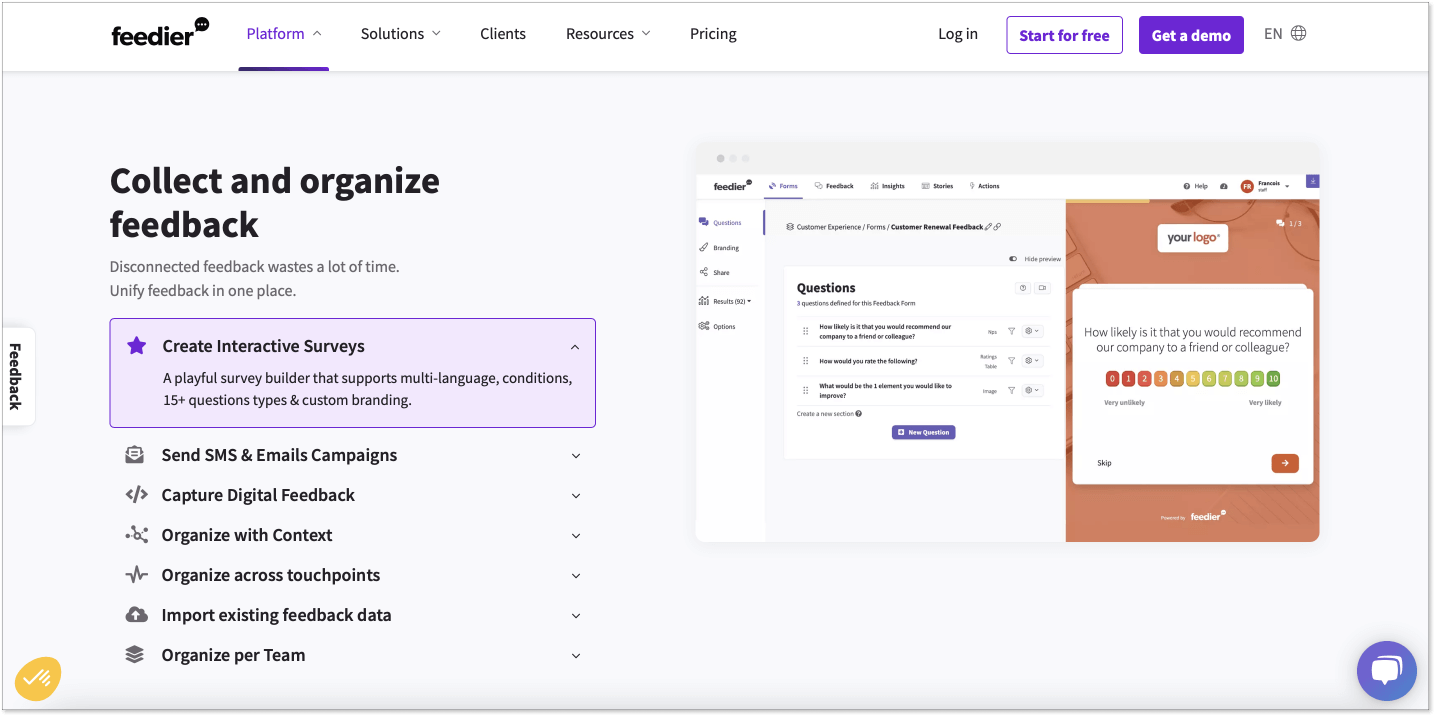Click the yellow checkmark badge icon
This screenshot has height=716, width=1435.
[x=38, y=679]
